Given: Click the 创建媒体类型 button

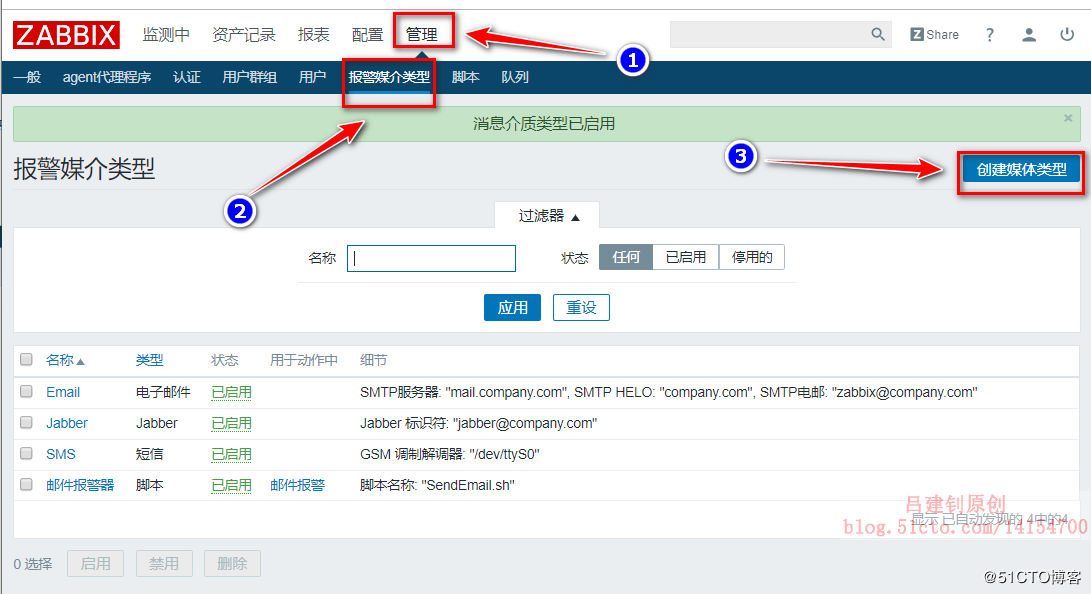Looking at the screenshot, I should tap(1021, 170).
